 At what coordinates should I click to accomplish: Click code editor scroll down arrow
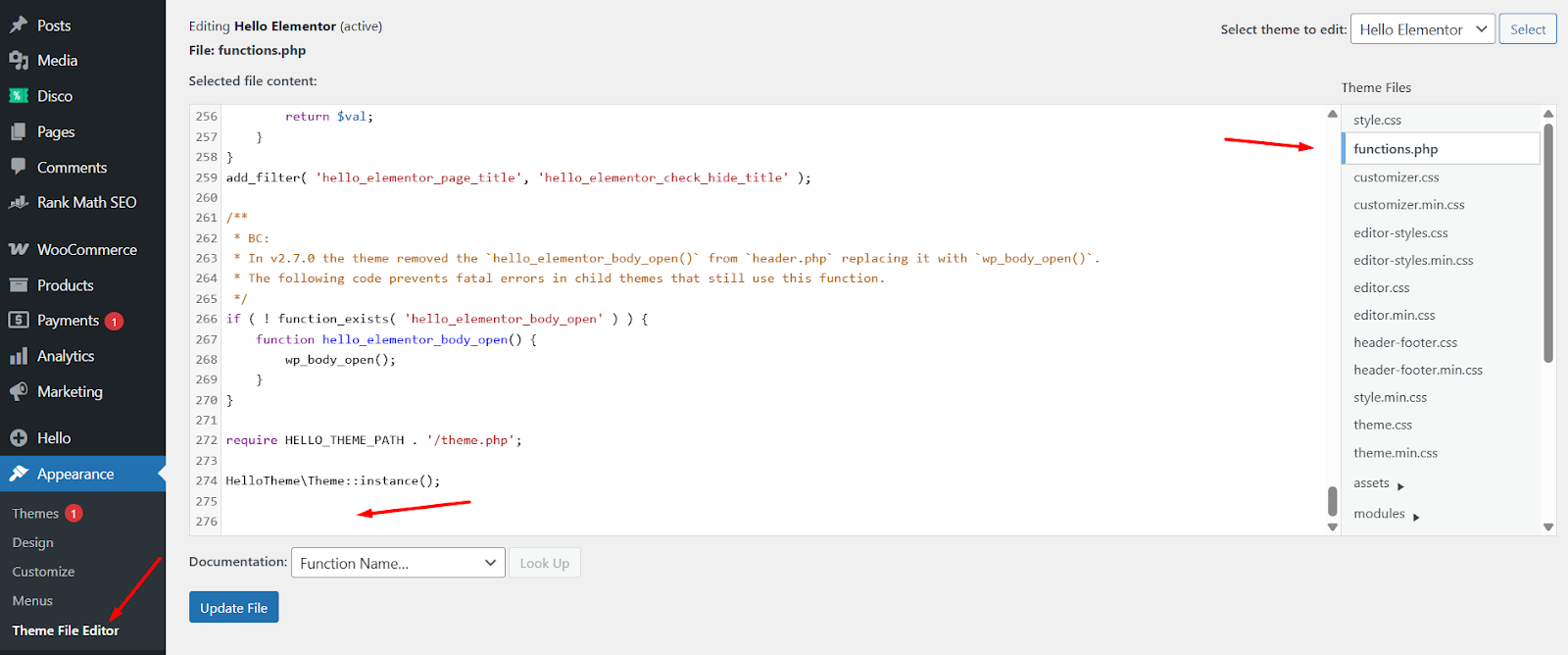click(1332, 527)
